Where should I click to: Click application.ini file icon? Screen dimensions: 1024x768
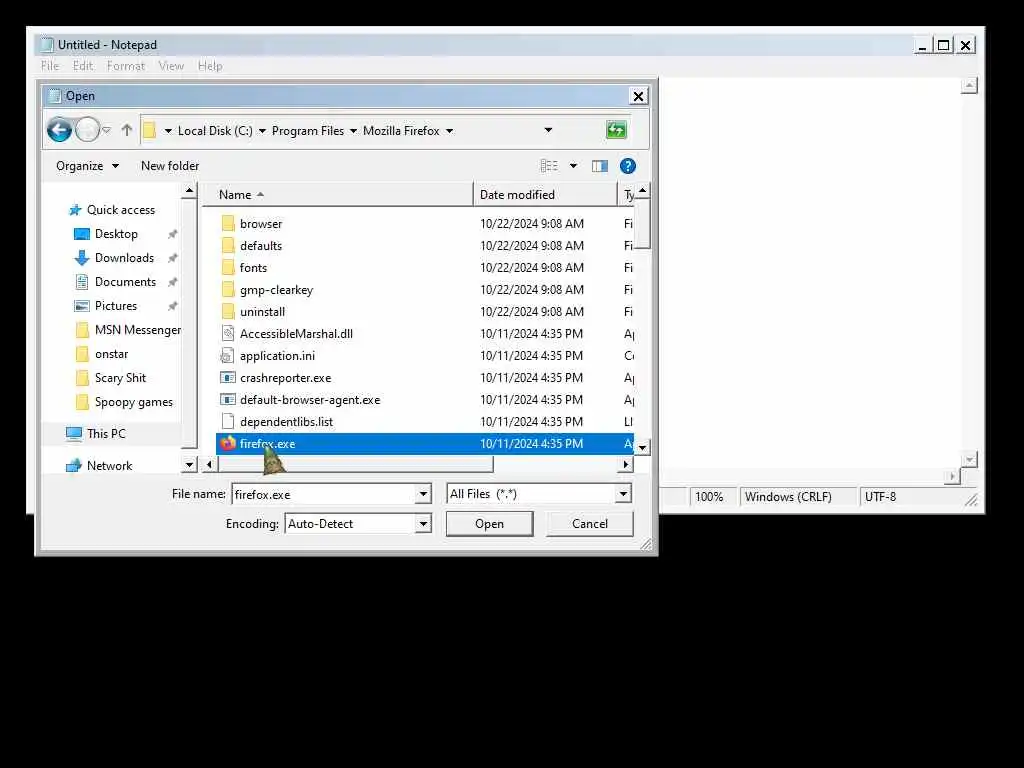227,356
